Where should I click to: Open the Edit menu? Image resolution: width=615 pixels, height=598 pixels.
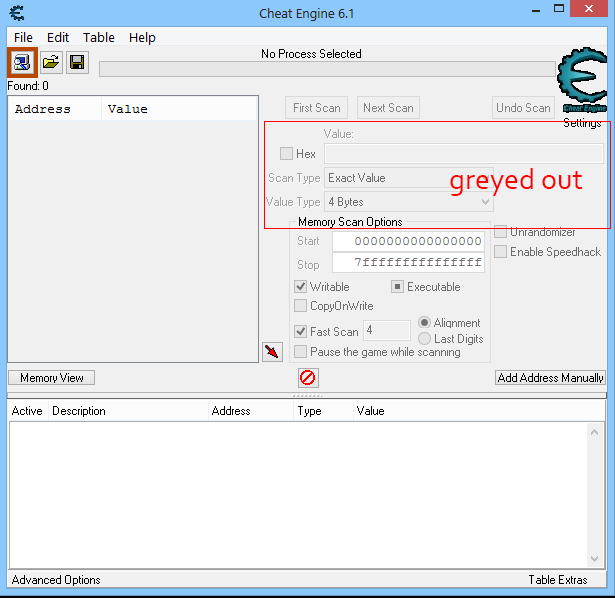(x=58, y=38)
